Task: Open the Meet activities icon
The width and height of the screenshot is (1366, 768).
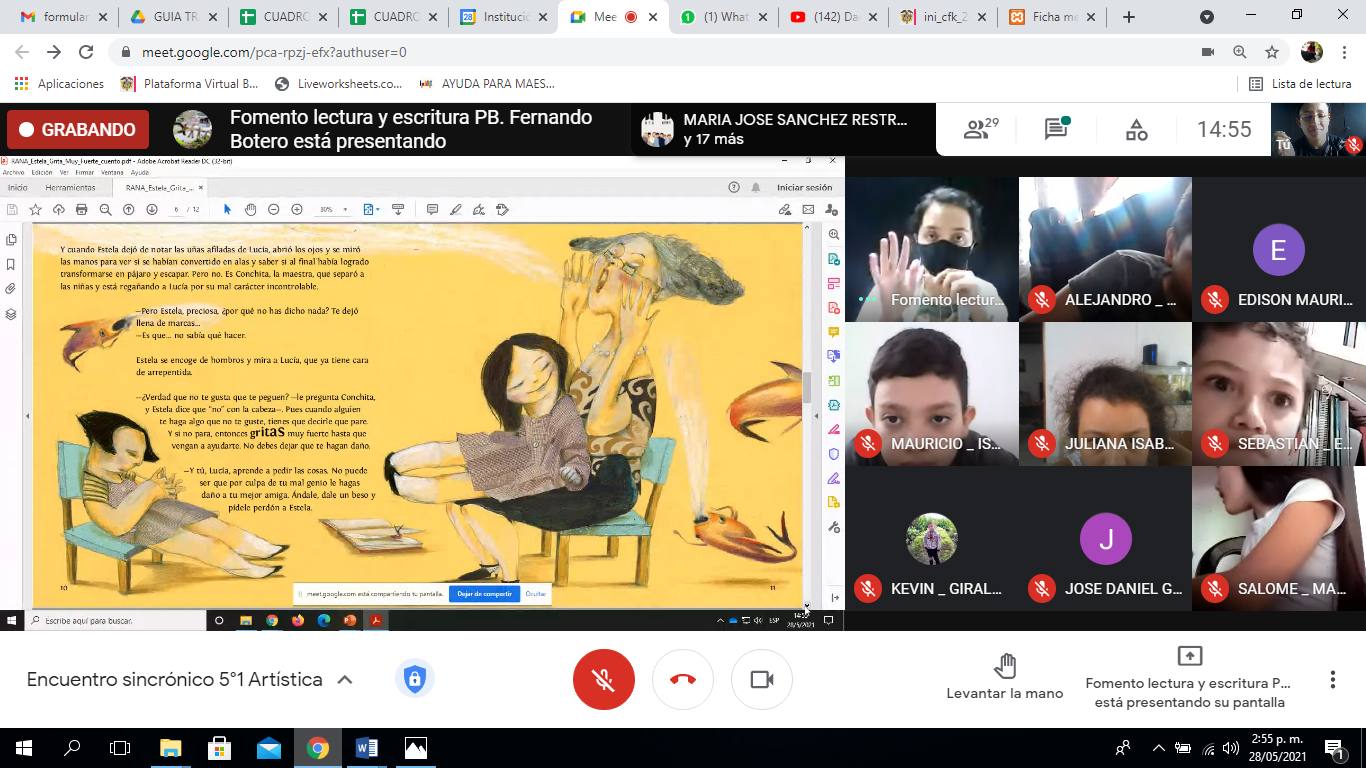Action: click(1136, 129)
